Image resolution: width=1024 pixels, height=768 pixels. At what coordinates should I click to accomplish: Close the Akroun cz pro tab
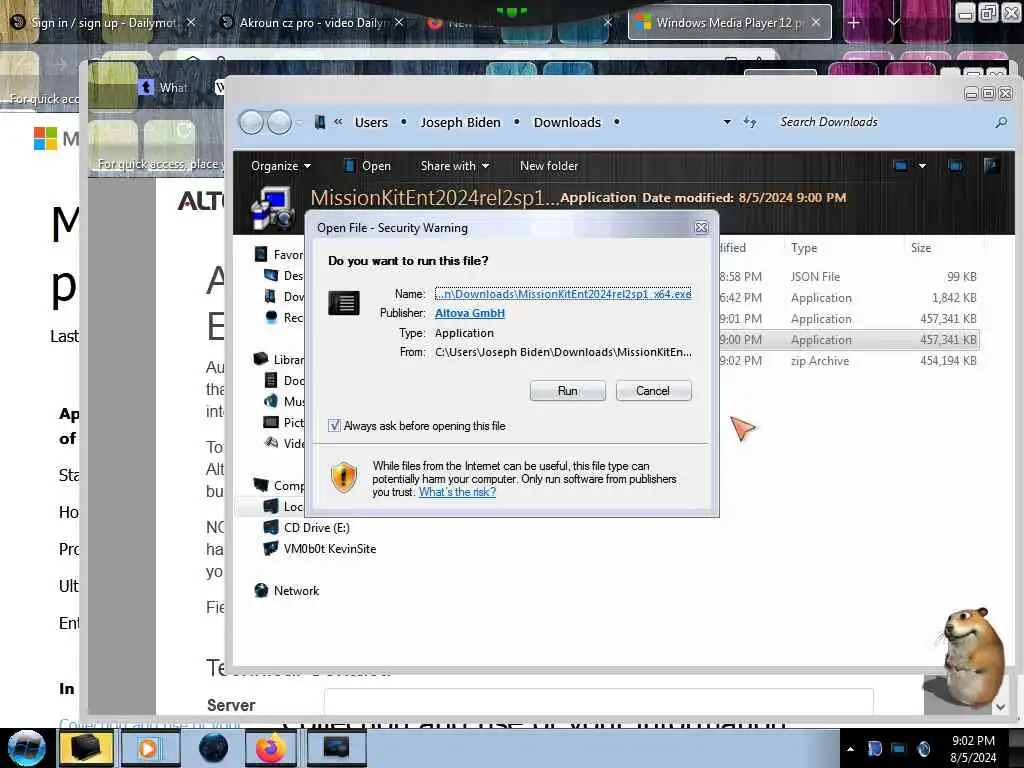(x=398, y=22)
